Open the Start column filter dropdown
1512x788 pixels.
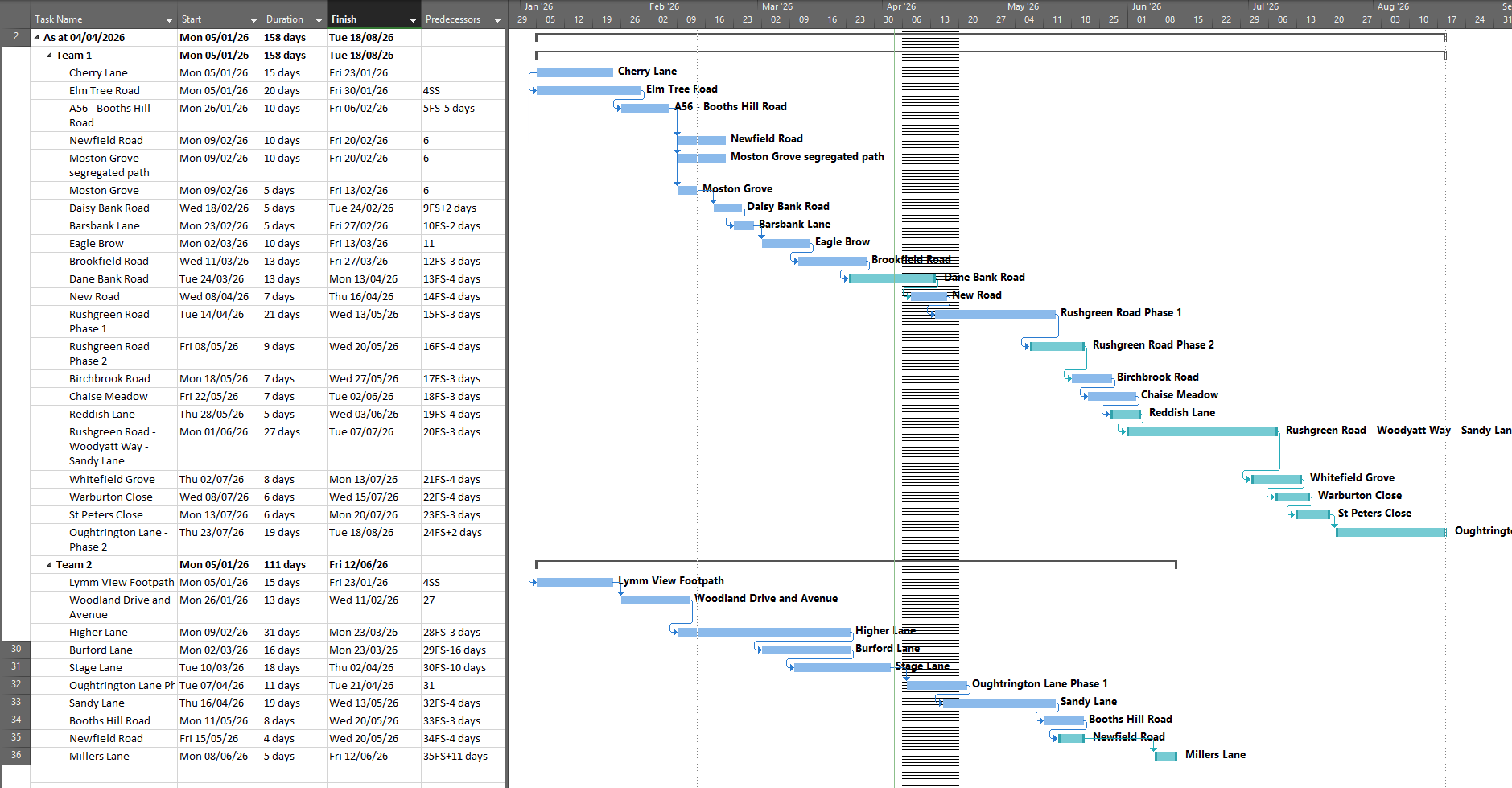point(252,19)
